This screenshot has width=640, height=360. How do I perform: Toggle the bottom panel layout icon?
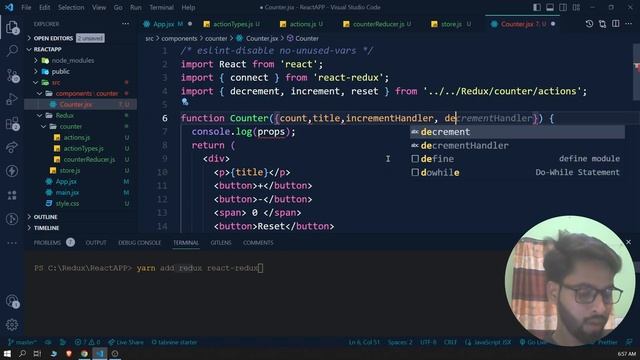(550, 7)
